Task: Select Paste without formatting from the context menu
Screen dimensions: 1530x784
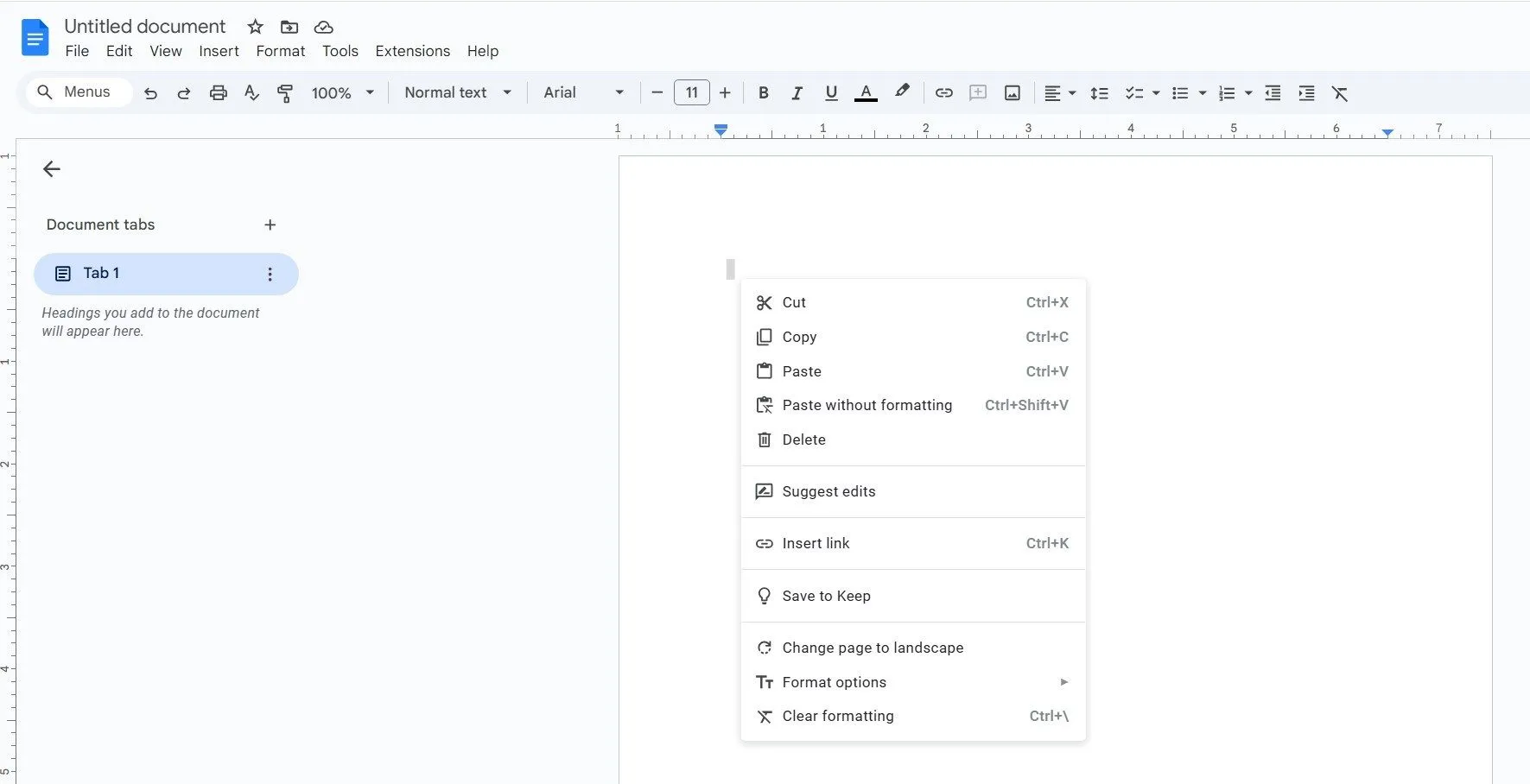Action: [867, 405]
